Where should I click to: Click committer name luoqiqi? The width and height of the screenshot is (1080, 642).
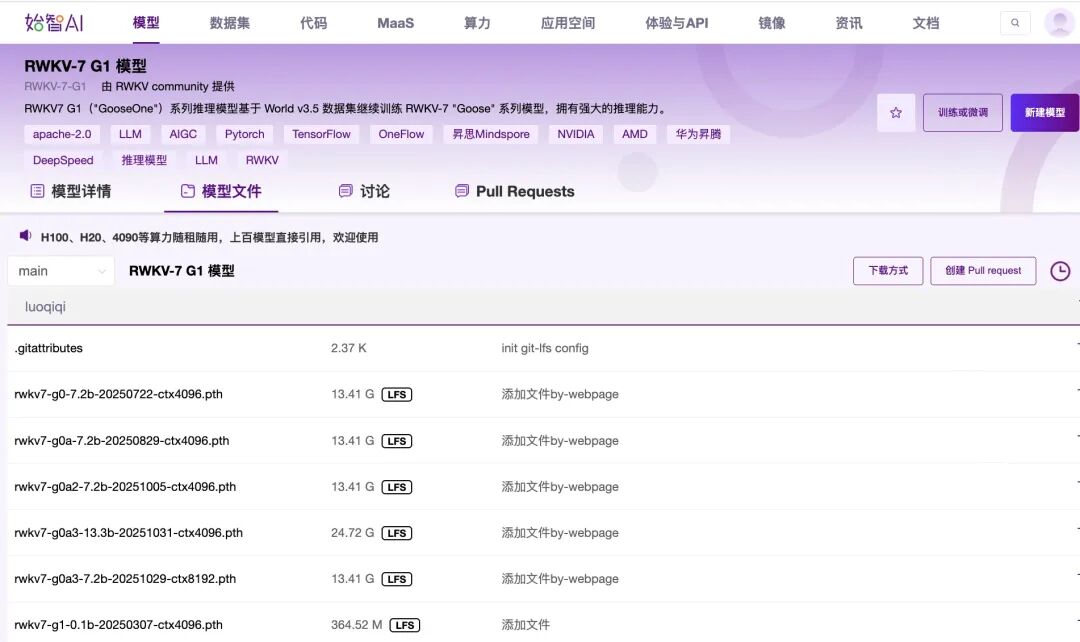tap(45, 307)
